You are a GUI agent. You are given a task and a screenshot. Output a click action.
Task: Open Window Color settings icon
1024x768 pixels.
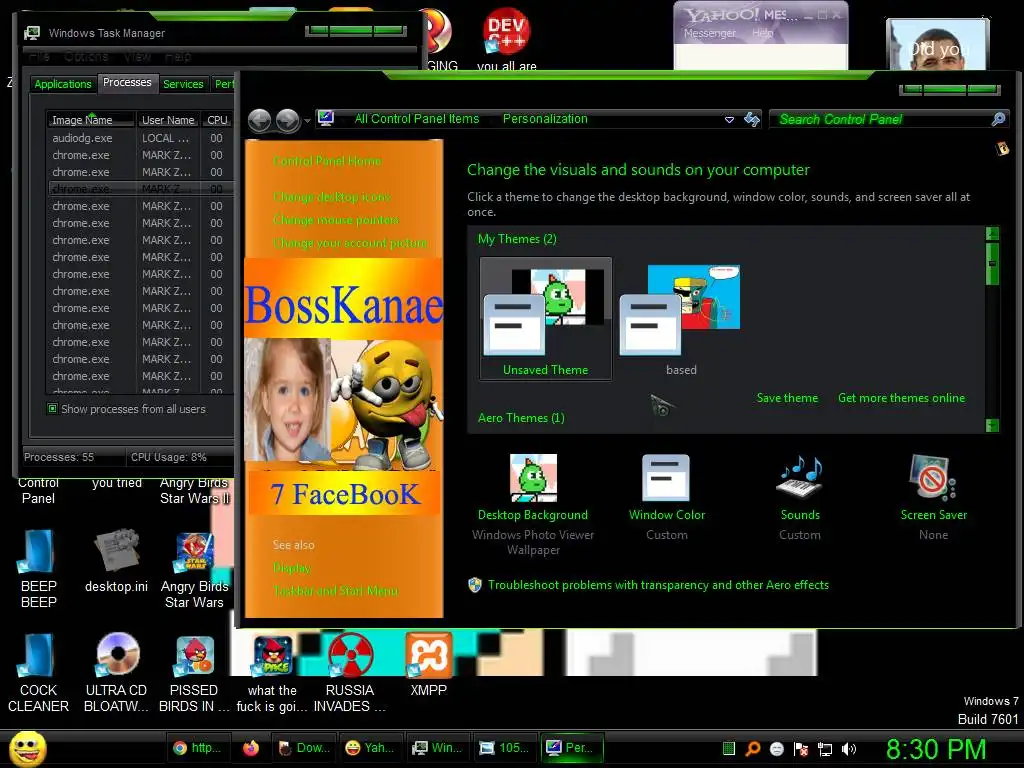coord(665,477)
